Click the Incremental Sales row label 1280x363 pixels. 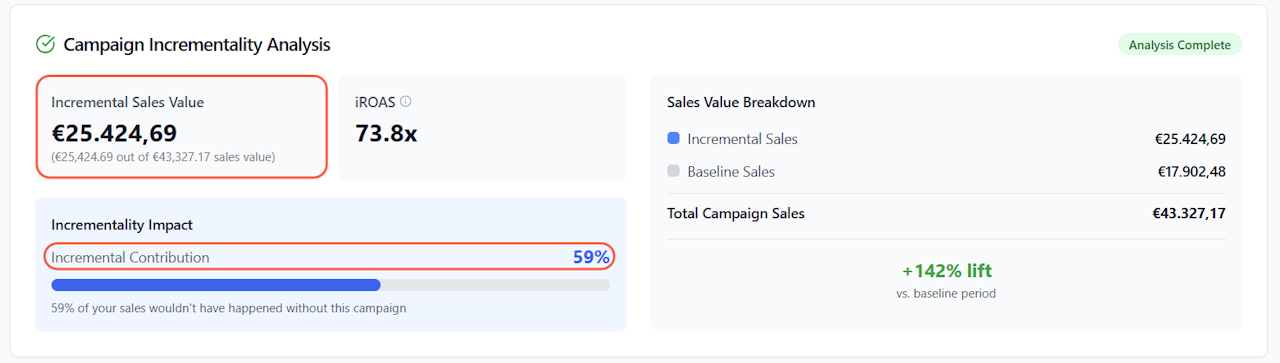pos(742,139)
